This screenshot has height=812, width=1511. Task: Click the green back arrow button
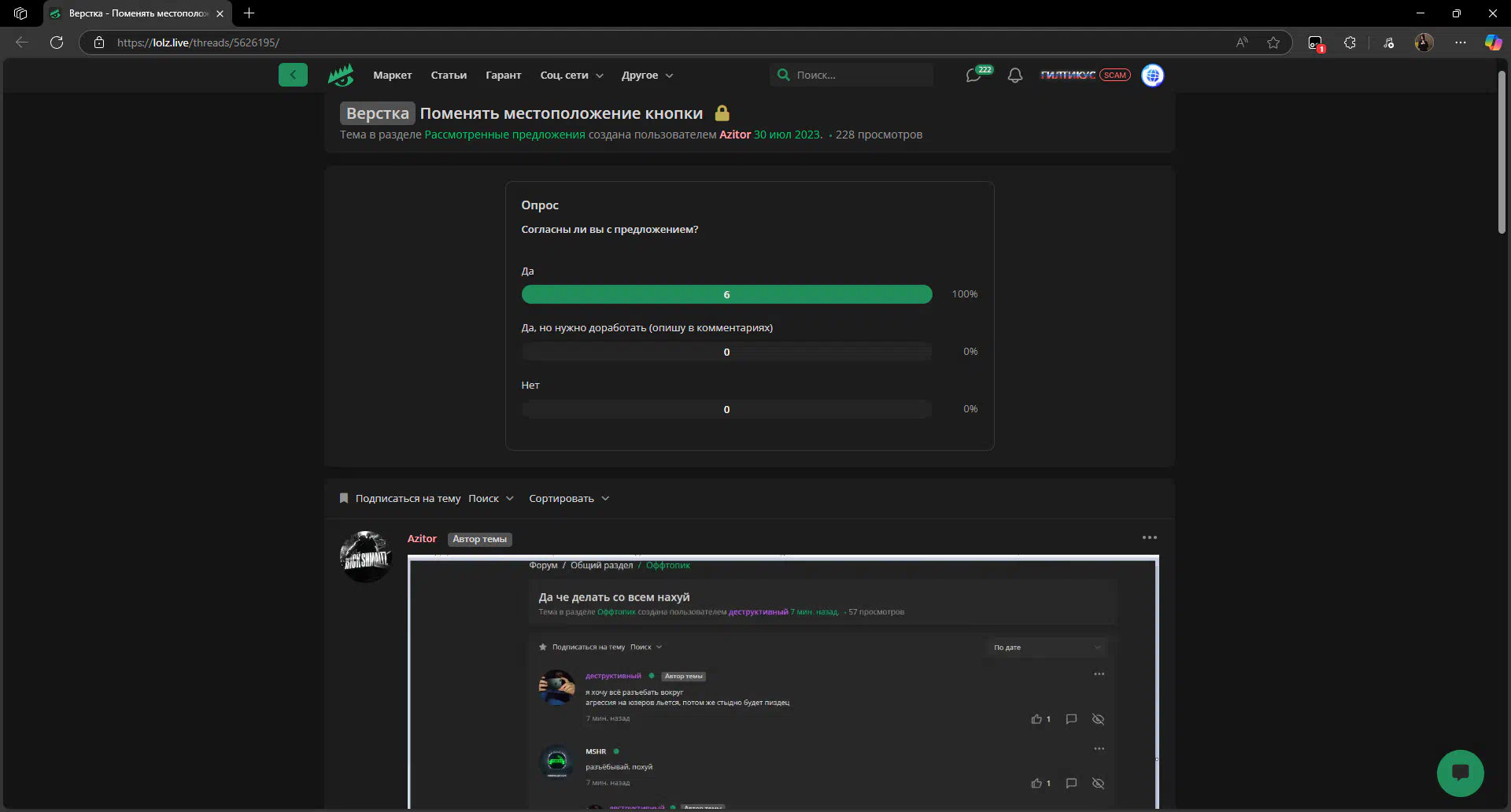(x=293, y=75)
